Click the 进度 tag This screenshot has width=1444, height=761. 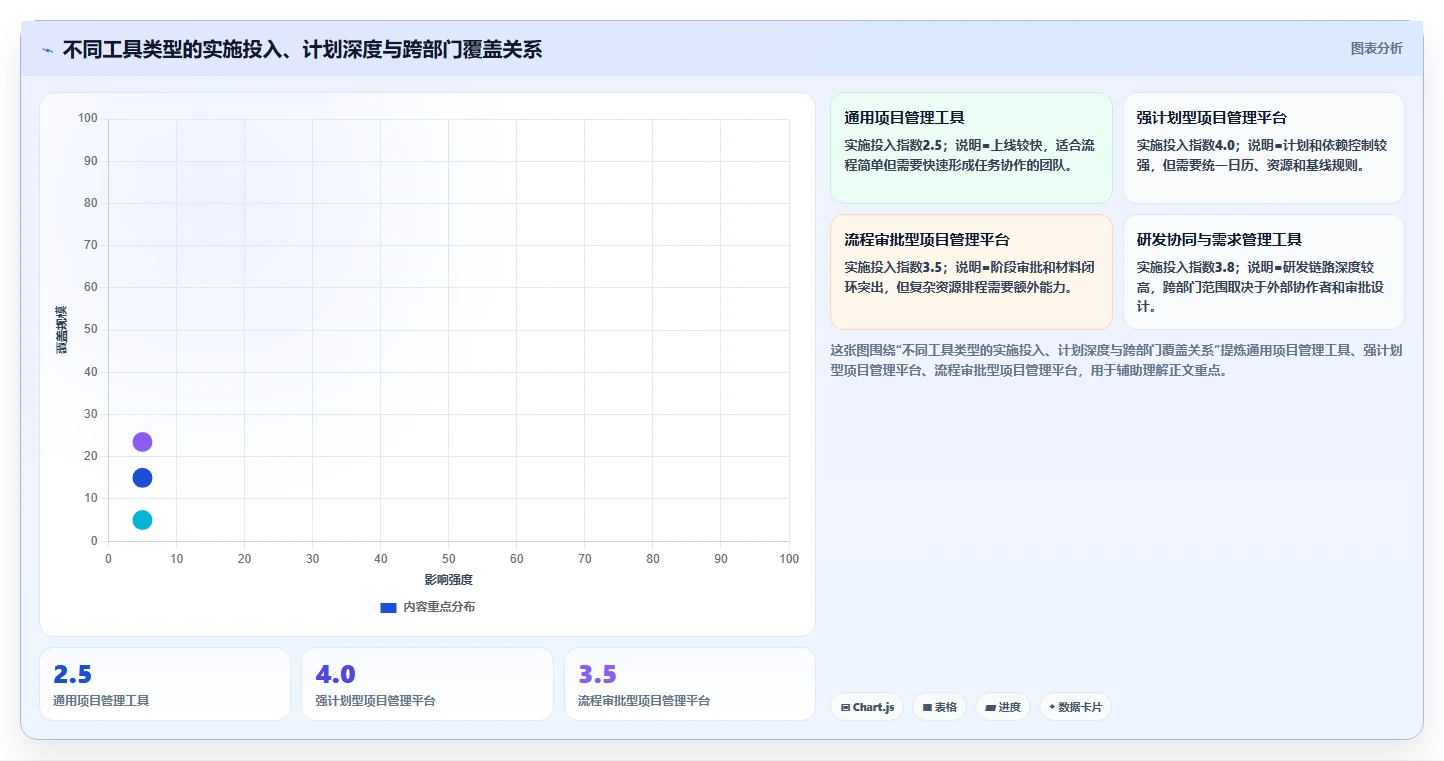[1003, 707]
